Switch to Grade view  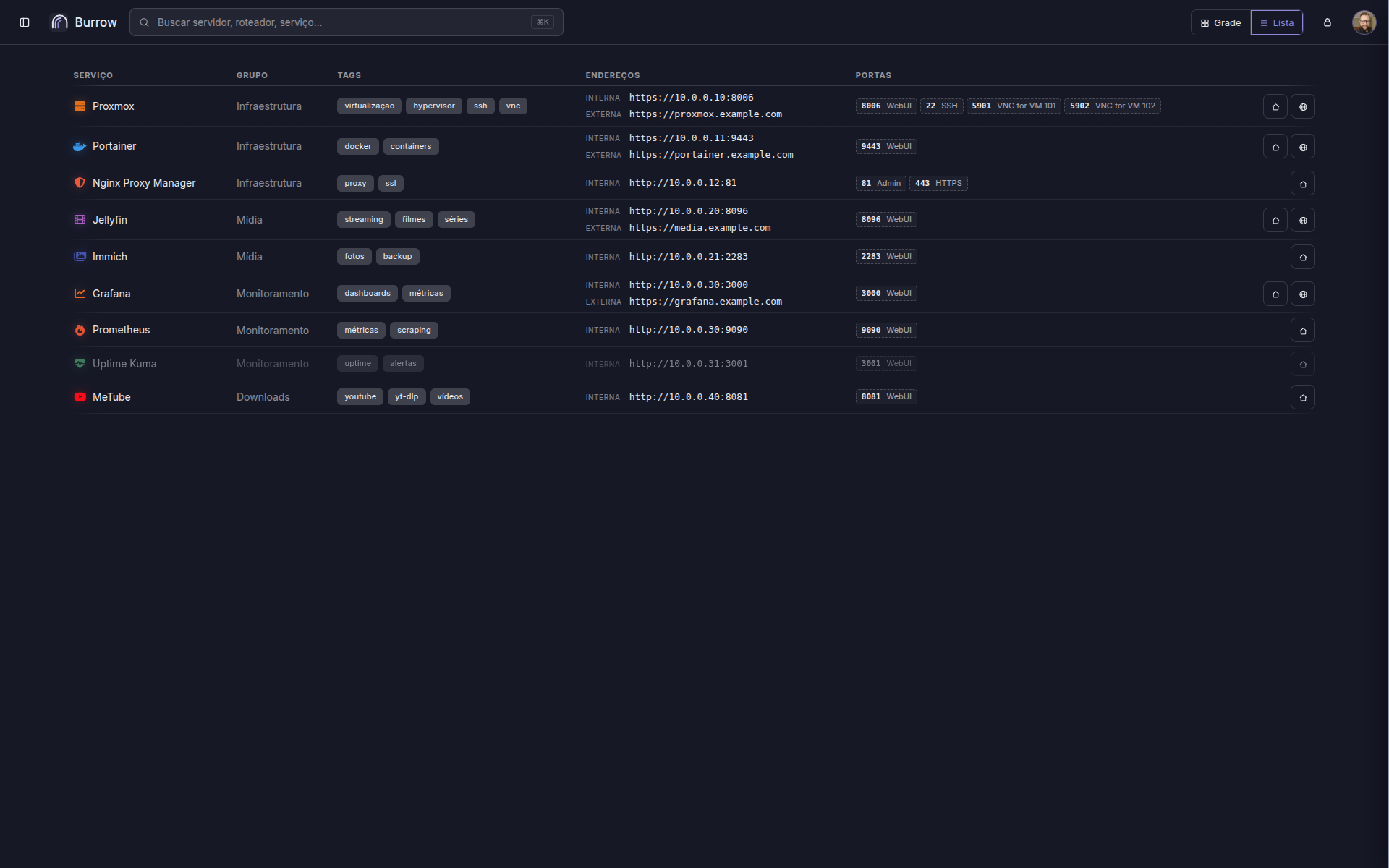click(1220, 22)
